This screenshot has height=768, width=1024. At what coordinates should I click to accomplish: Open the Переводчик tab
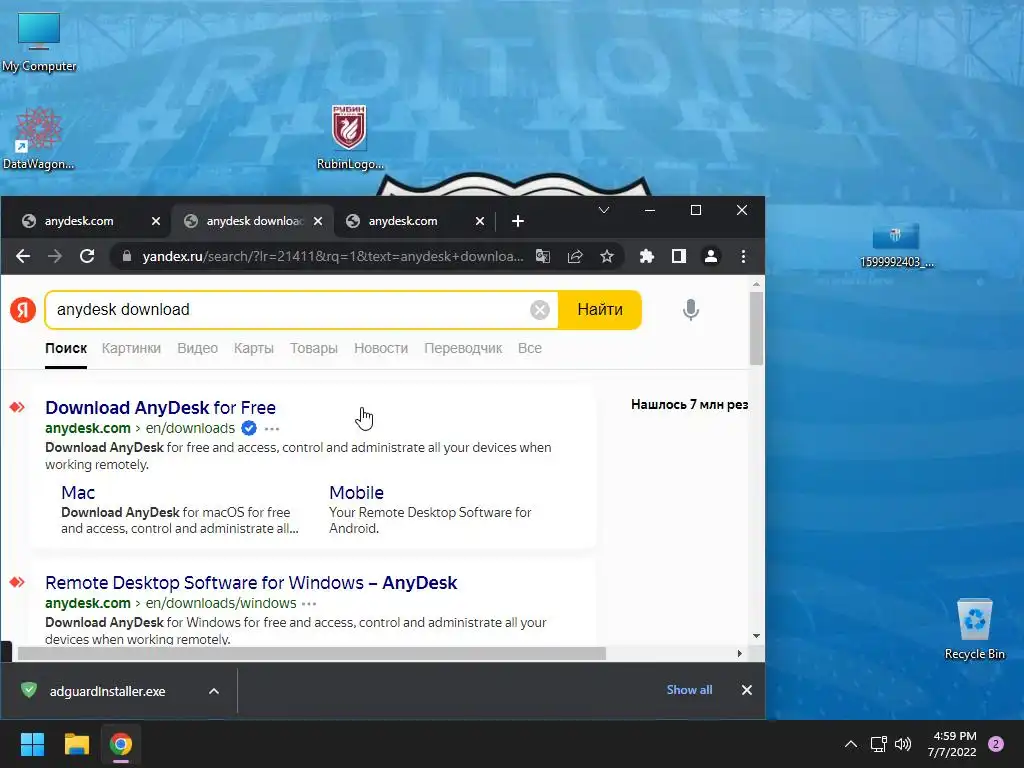(x=463, y=349)
